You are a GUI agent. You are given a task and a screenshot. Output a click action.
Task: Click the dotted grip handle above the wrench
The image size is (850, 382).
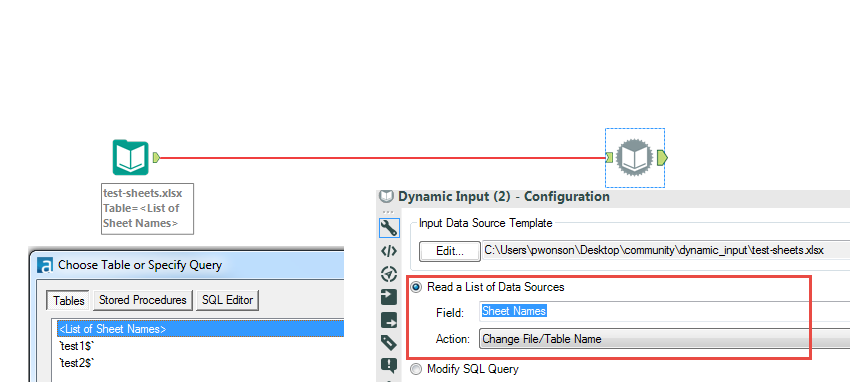click(388, 212)
